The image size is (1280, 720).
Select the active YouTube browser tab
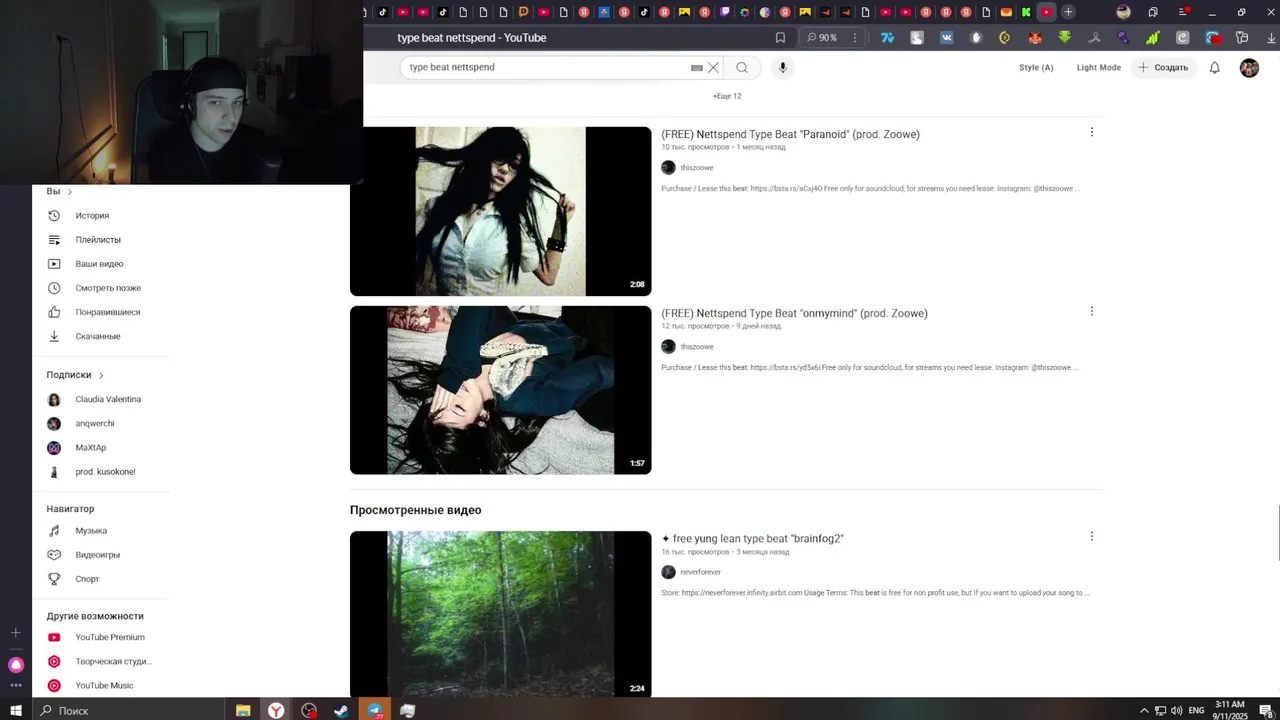coord(1046,12)
